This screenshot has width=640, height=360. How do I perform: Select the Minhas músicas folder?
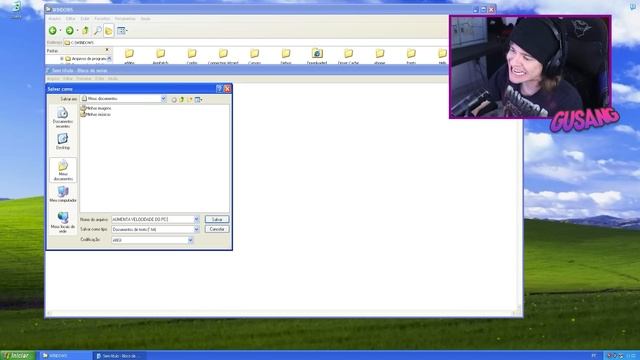[x=96, y=115]
